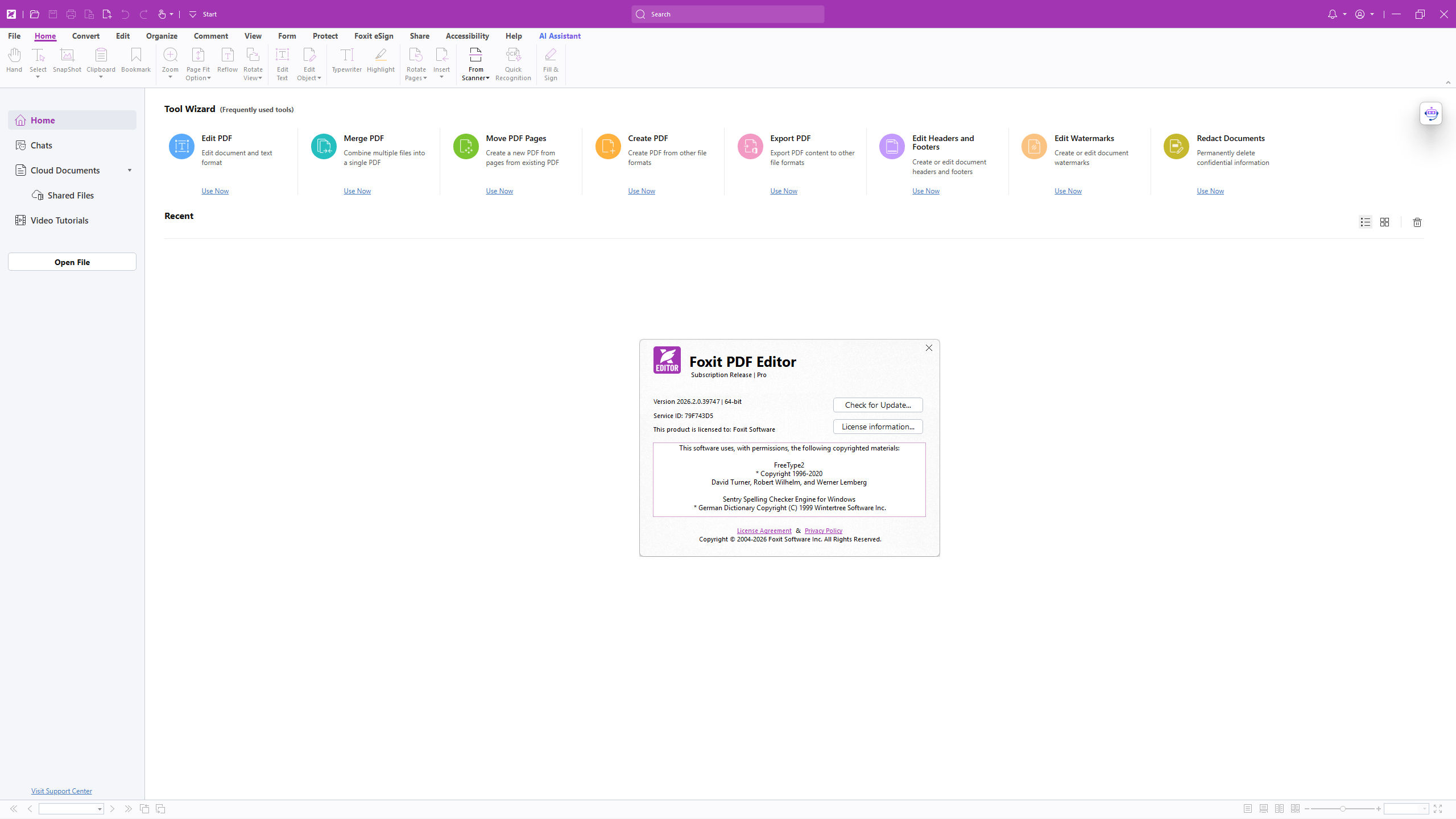Open the File menu
This screenshot has height=819, width=1456.
pos(14,36)
